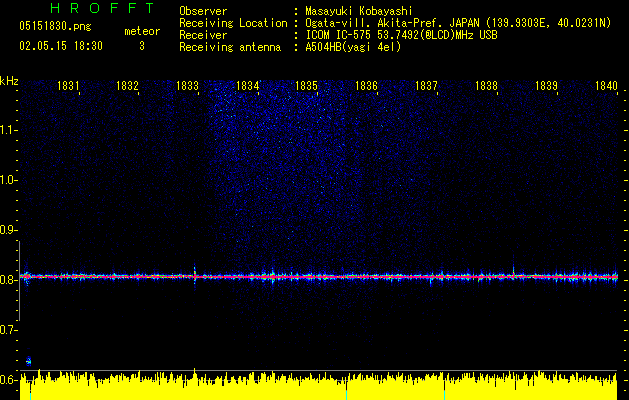
Task: Click the 1.0 kHz axis label
Action: 8,180
